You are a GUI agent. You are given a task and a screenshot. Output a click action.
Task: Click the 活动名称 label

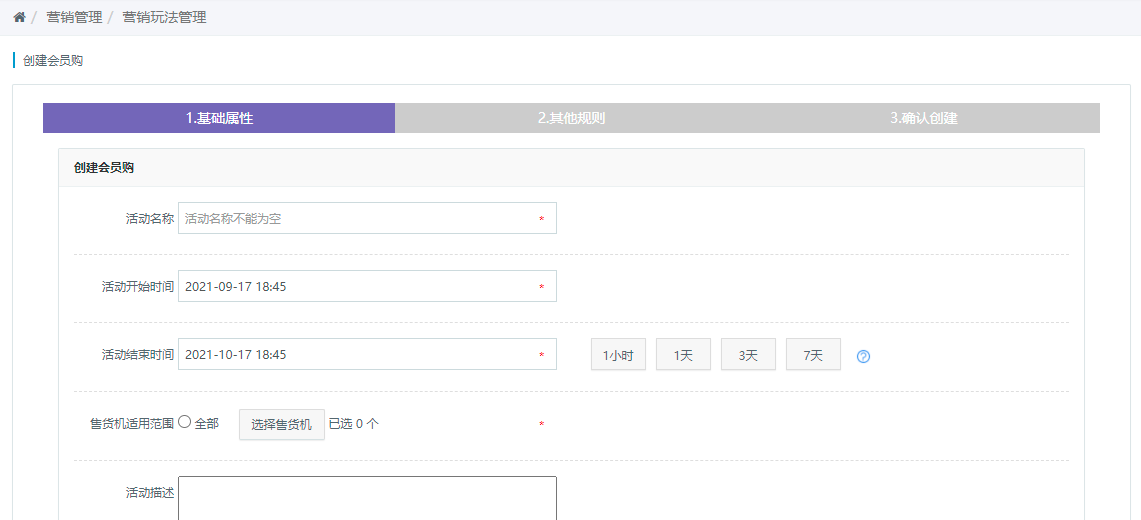150,218
